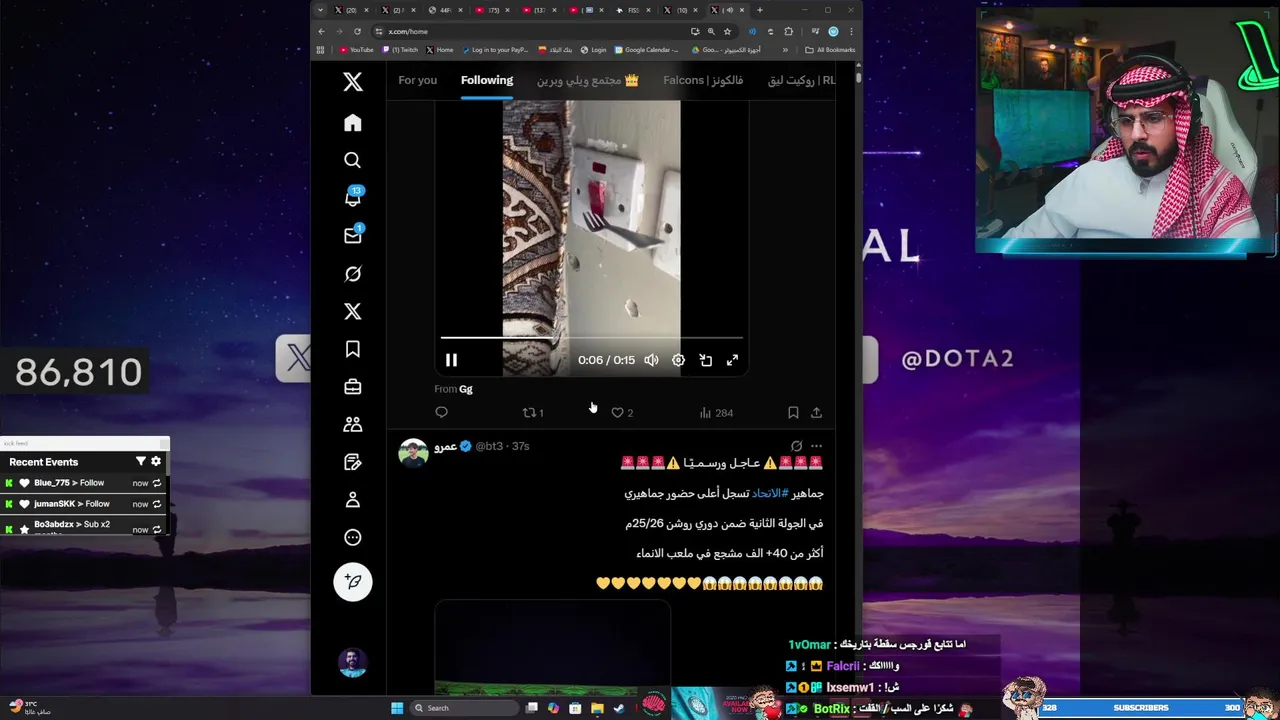Open the three-dot menu on عمرو's post

click(x=816, y=446)
